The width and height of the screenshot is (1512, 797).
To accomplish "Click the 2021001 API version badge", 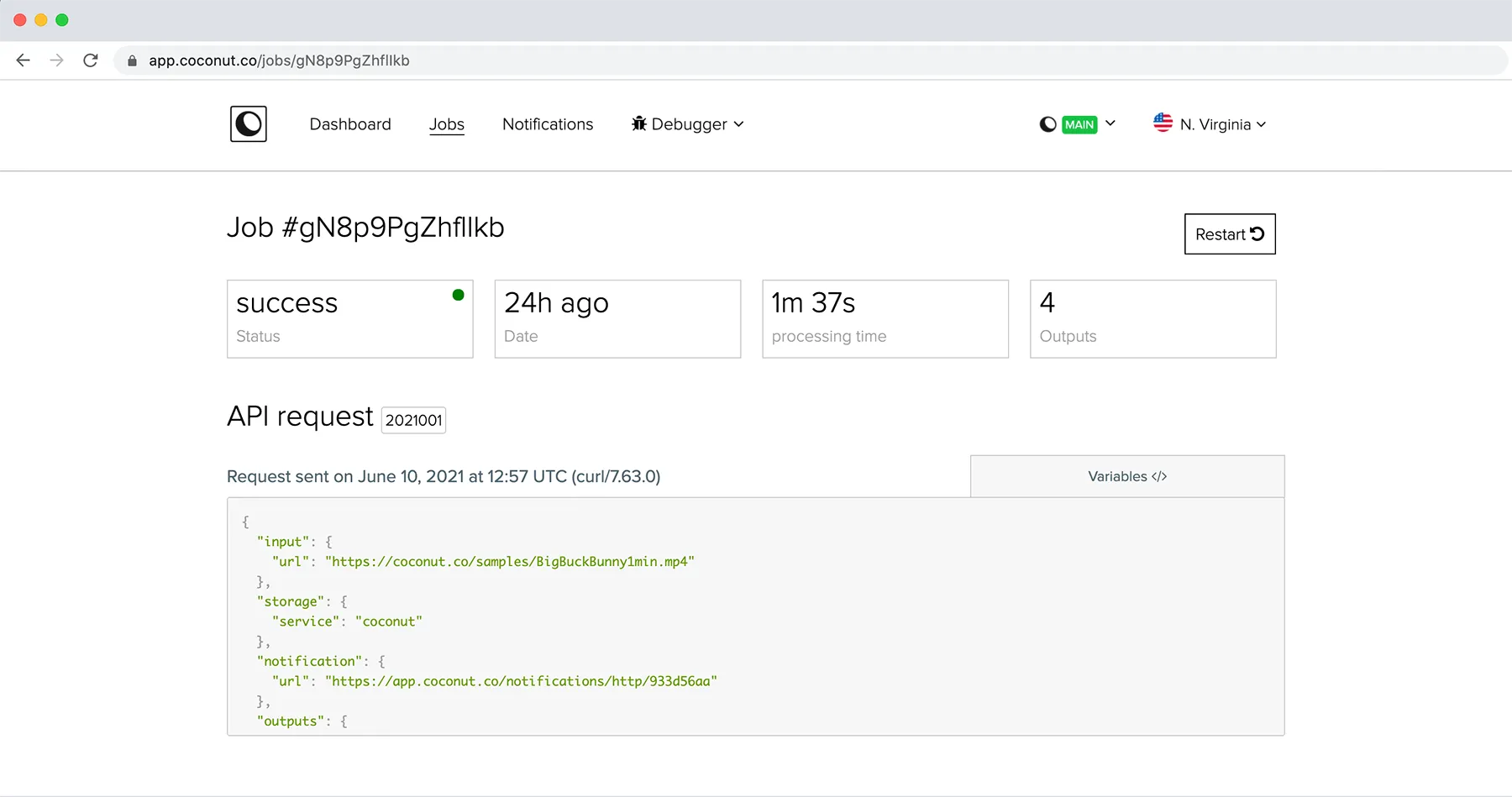I will 413,420.
